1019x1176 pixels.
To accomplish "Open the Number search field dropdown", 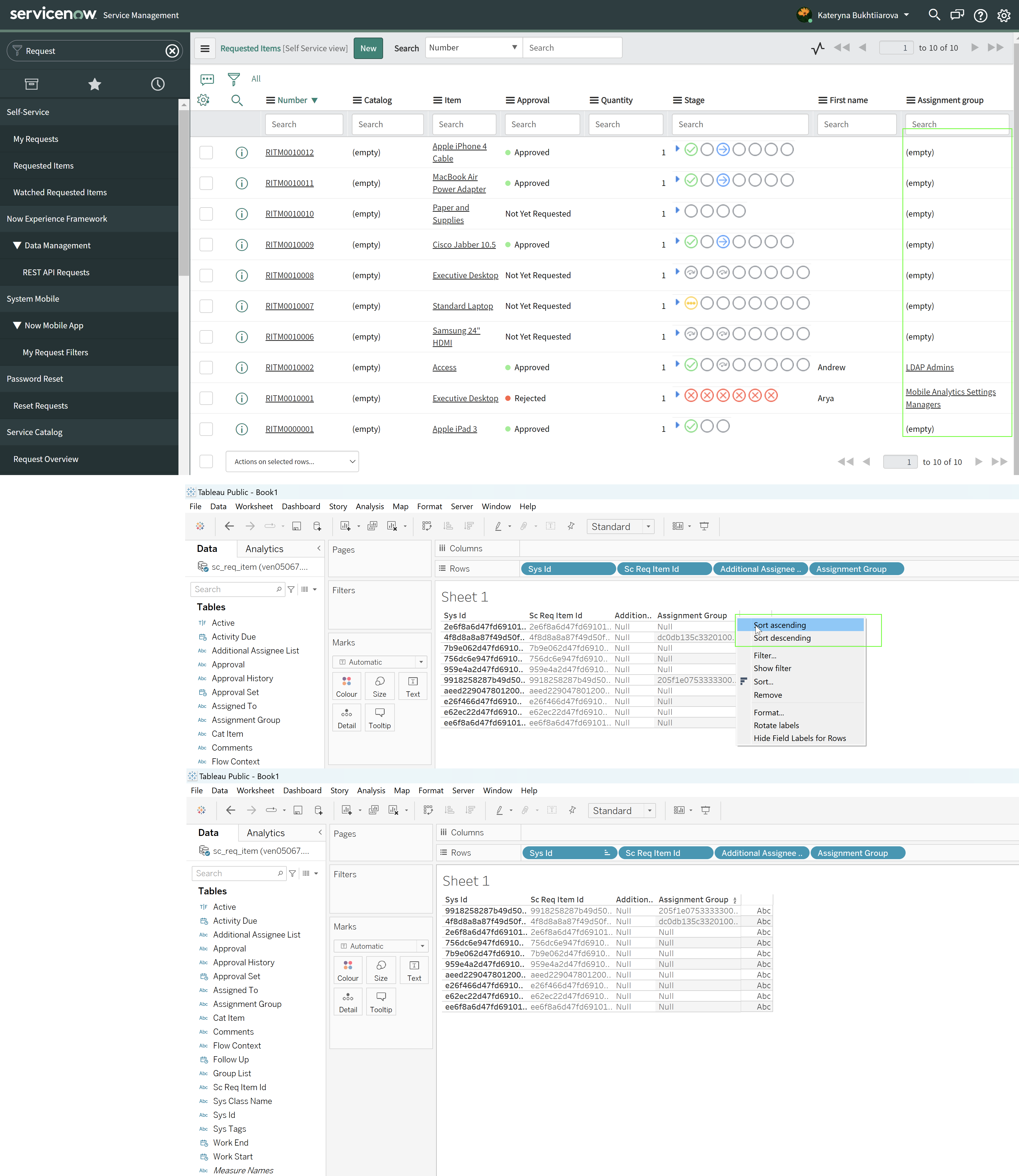I will coord(472,48).
